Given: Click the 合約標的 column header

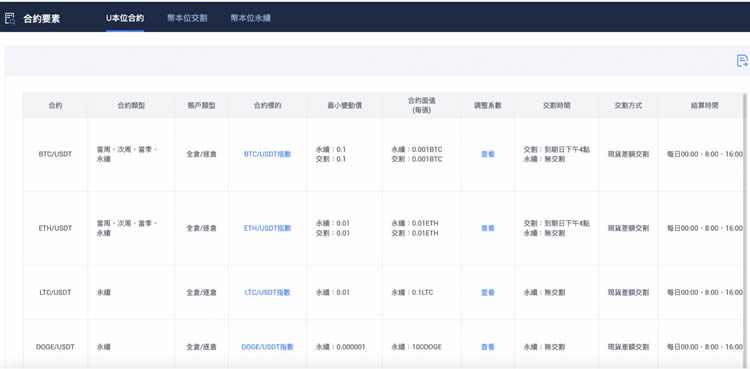Looking at the screenshot, I should (x=267, y=105).
